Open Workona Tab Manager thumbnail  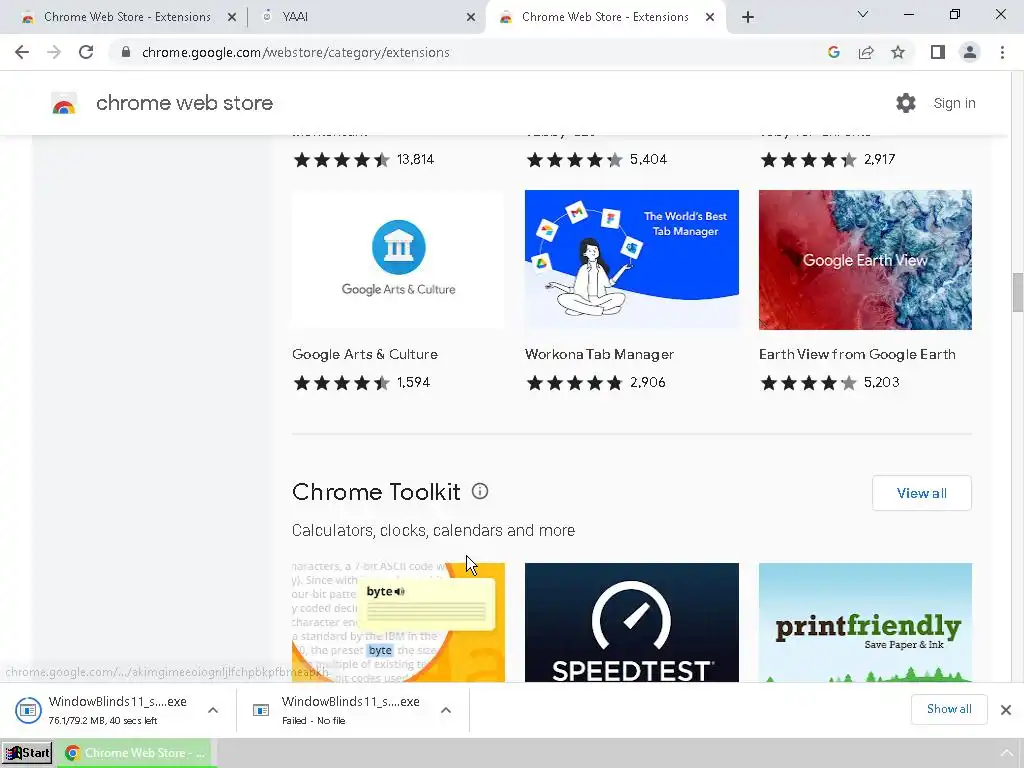[632, 260]
